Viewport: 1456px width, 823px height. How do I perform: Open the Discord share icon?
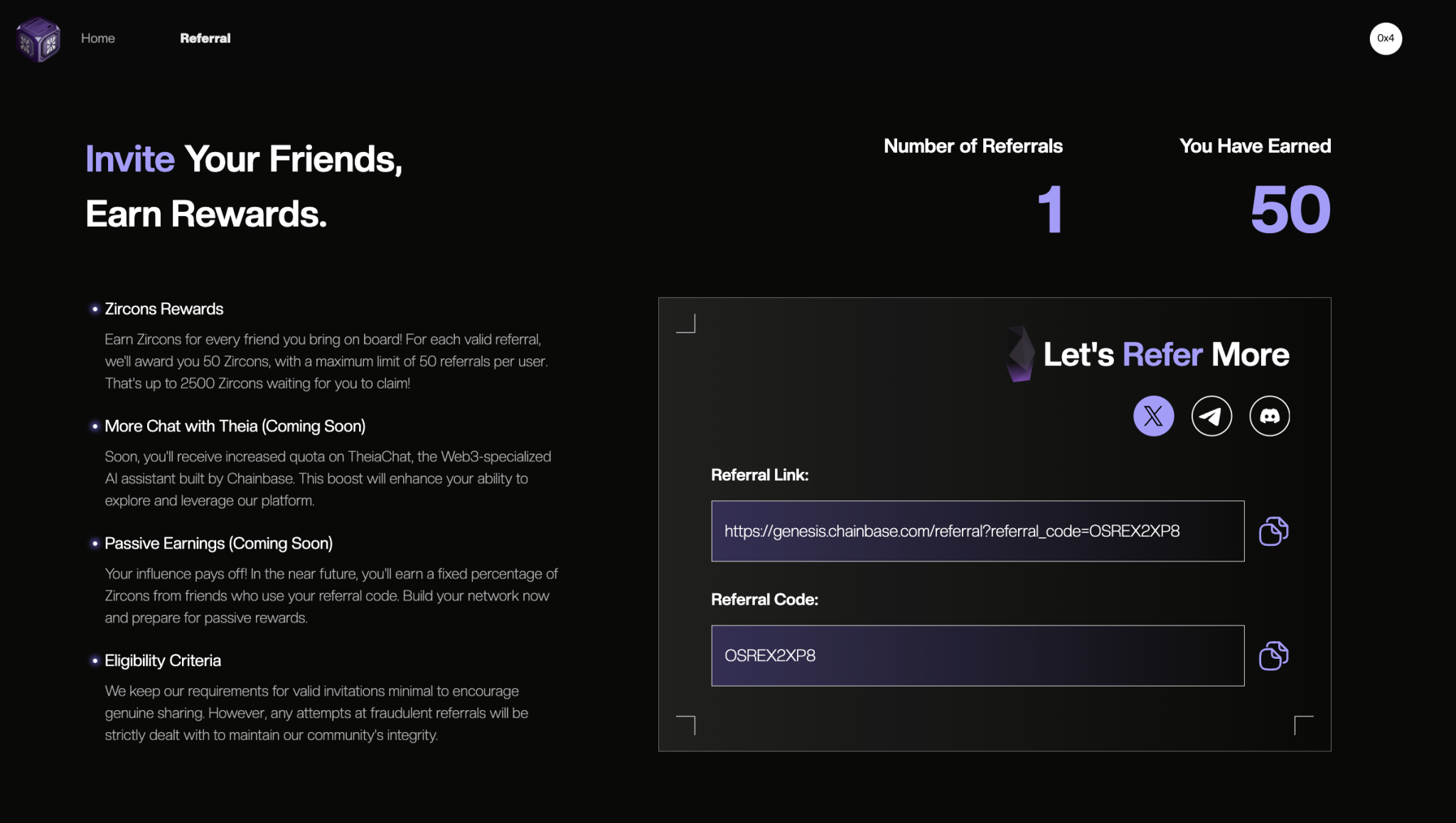point(1269,416)
